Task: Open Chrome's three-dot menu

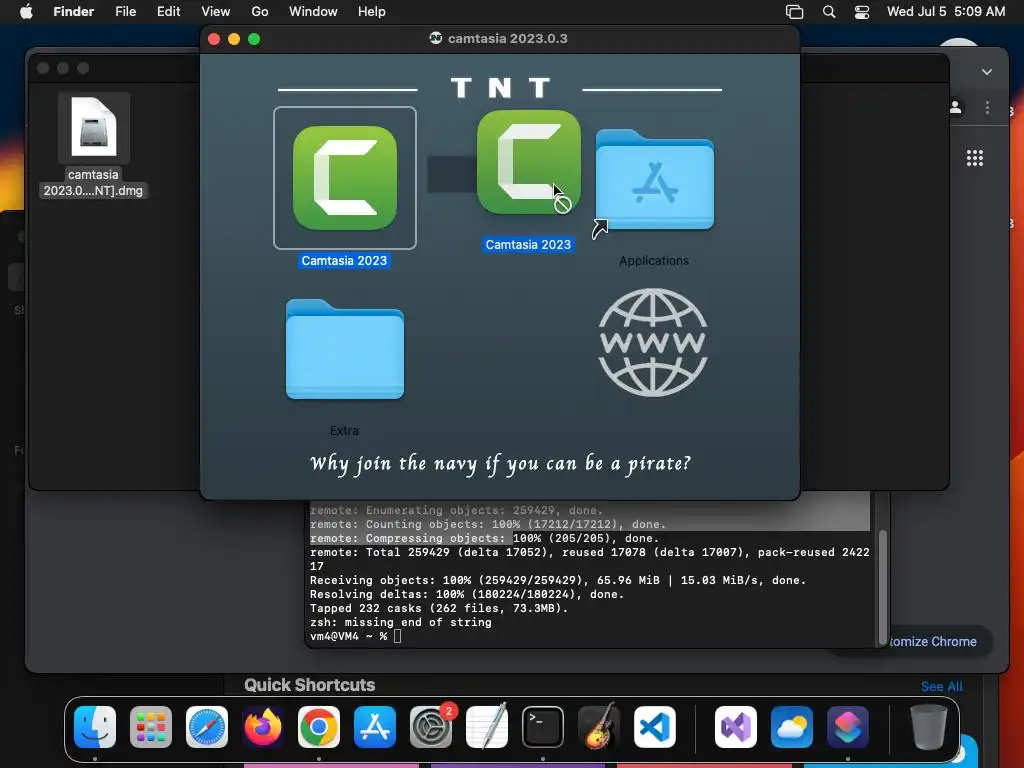Action: pyautogui.click(x=987, y=108)
